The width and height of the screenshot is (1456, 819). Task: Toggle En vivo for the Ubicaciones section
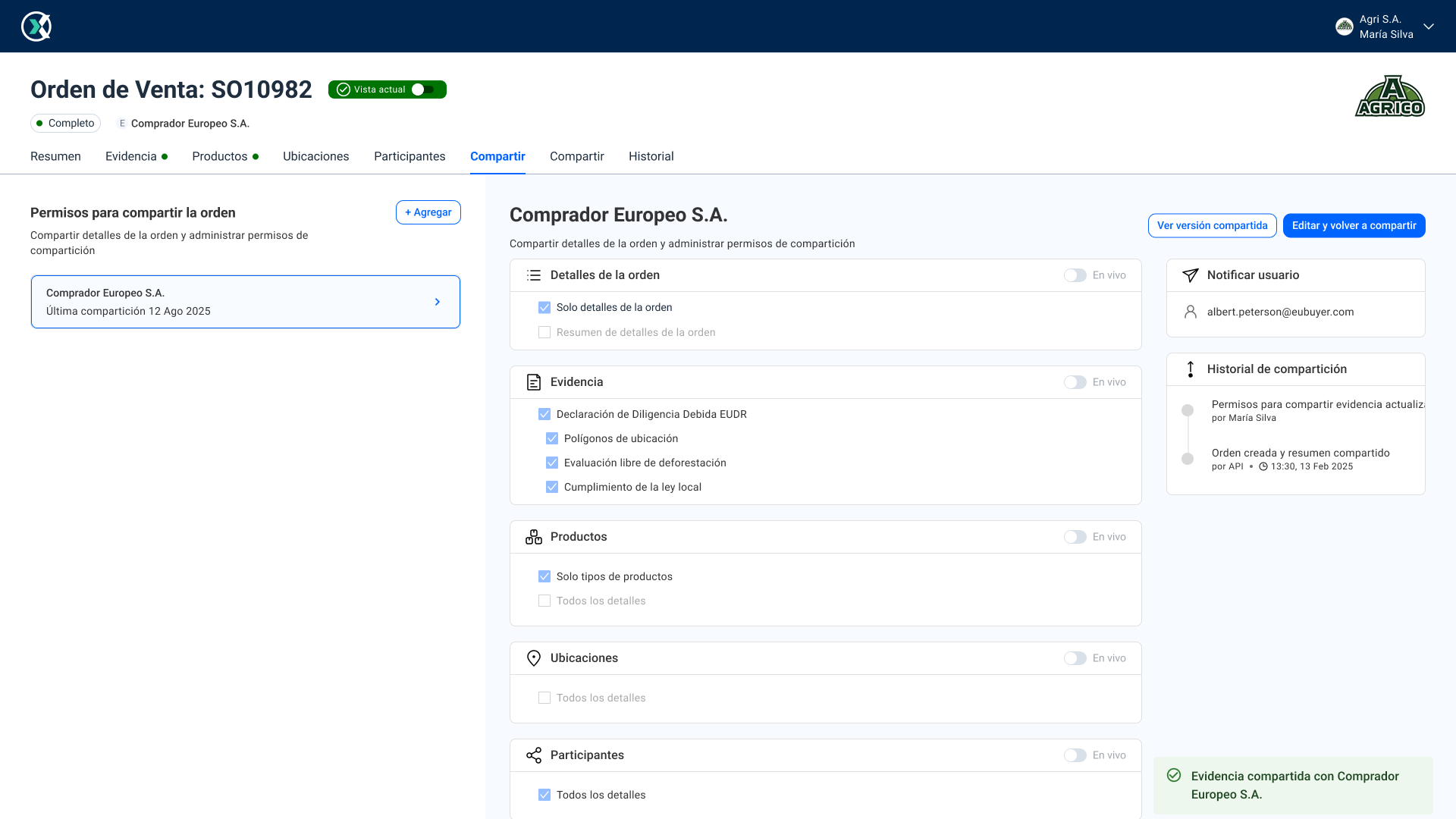click(x=1075, y=658)
